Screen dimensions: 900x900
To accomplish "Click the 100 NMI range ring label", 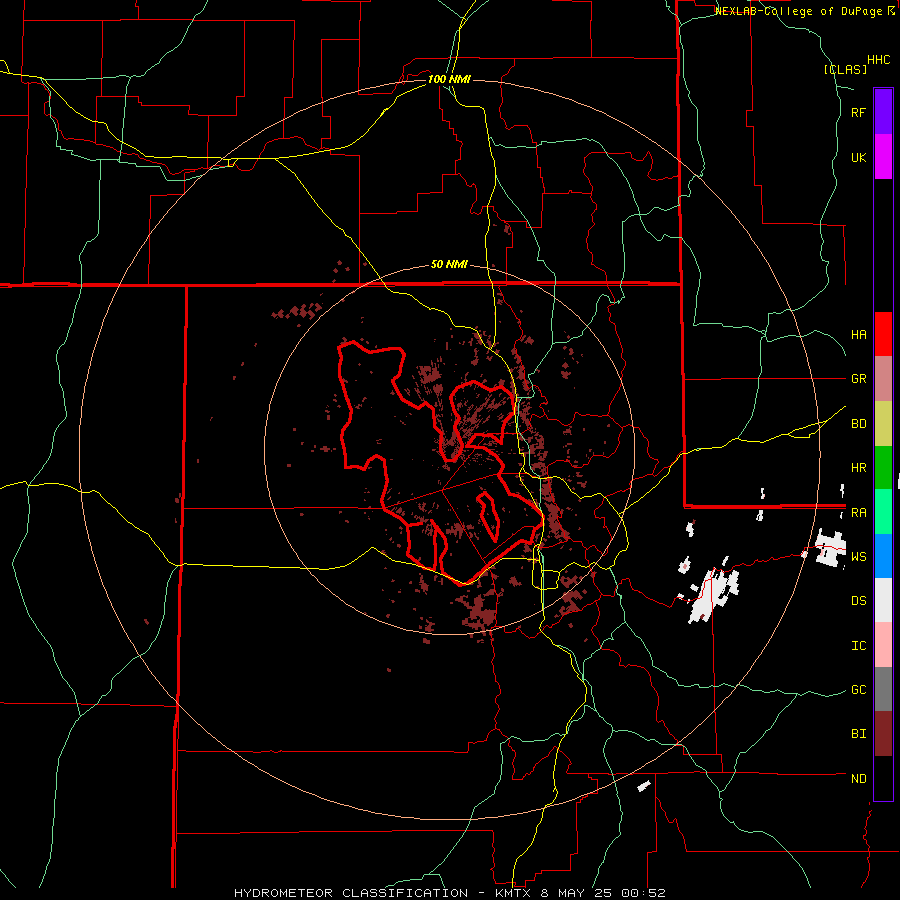I will pos(449,79).
